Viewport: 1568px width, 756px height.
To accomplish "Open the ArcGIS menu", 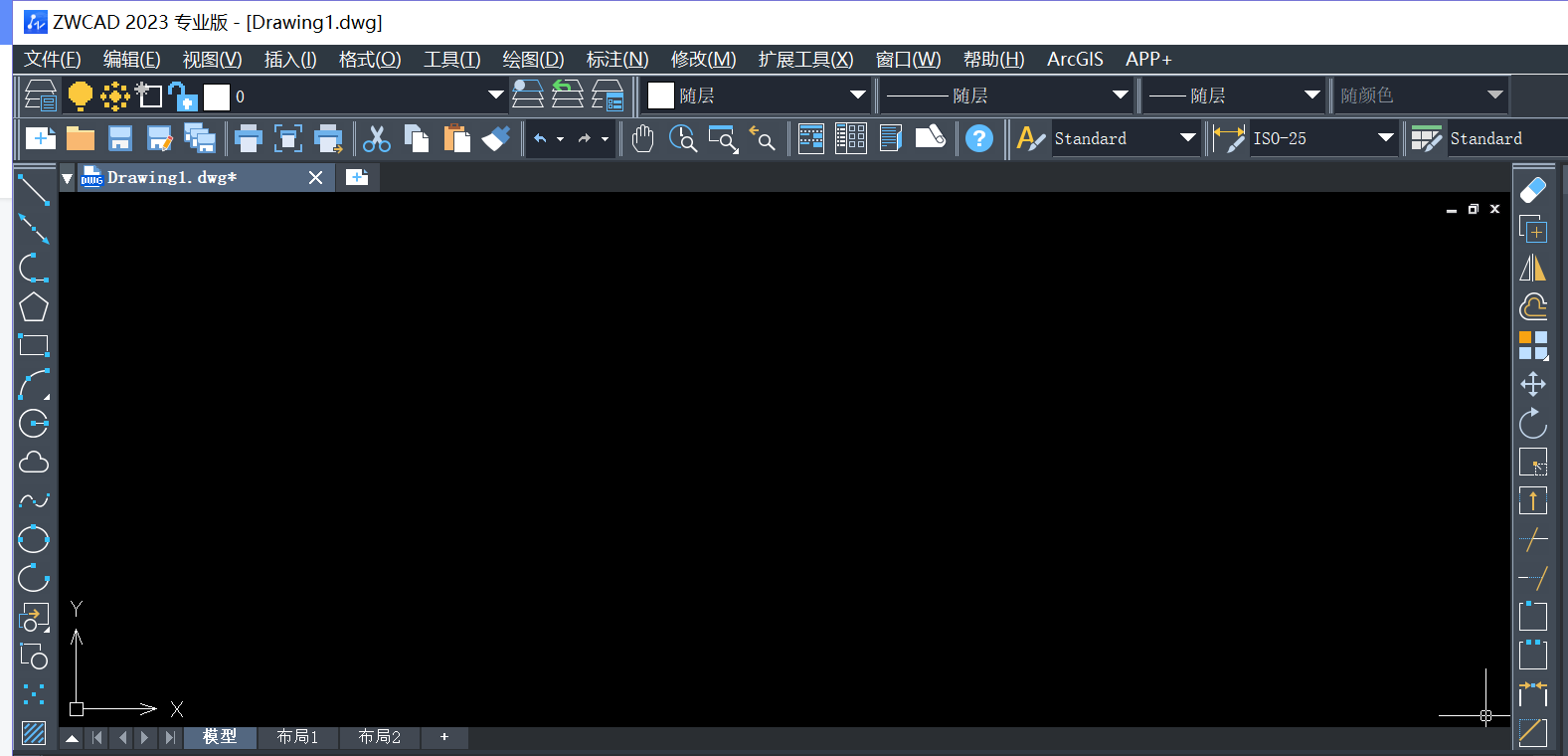I will [1075, 60].
